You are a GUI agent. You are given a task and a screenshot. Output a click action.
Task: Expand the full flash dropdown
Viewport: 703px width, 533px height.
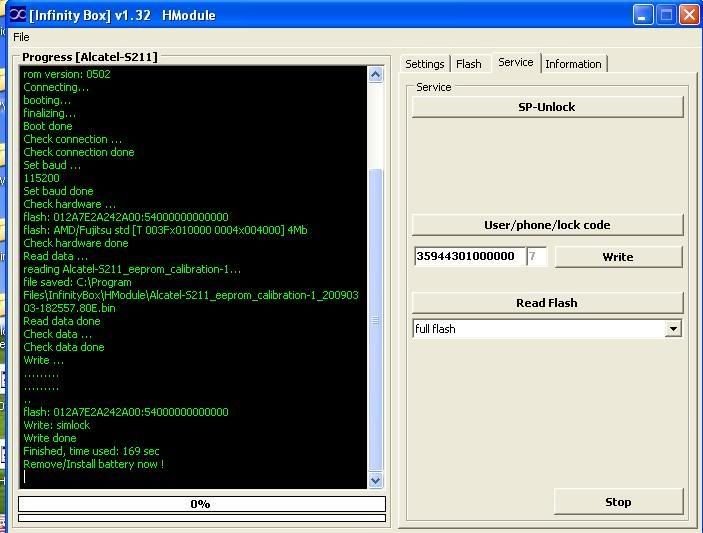(x=673, y=329)
